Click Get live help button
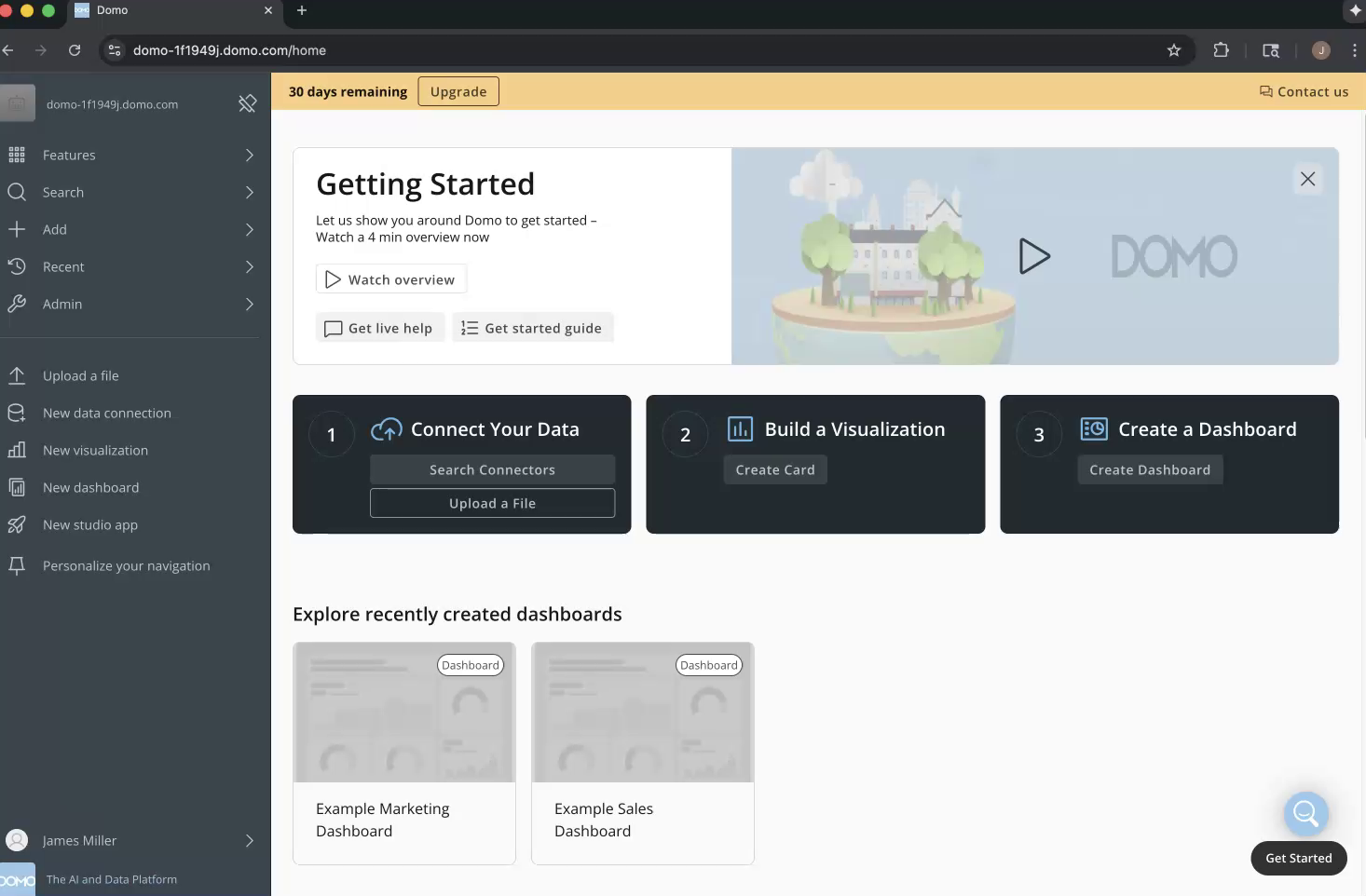Viewport: 1366px width, 896px height. (379, 328)
